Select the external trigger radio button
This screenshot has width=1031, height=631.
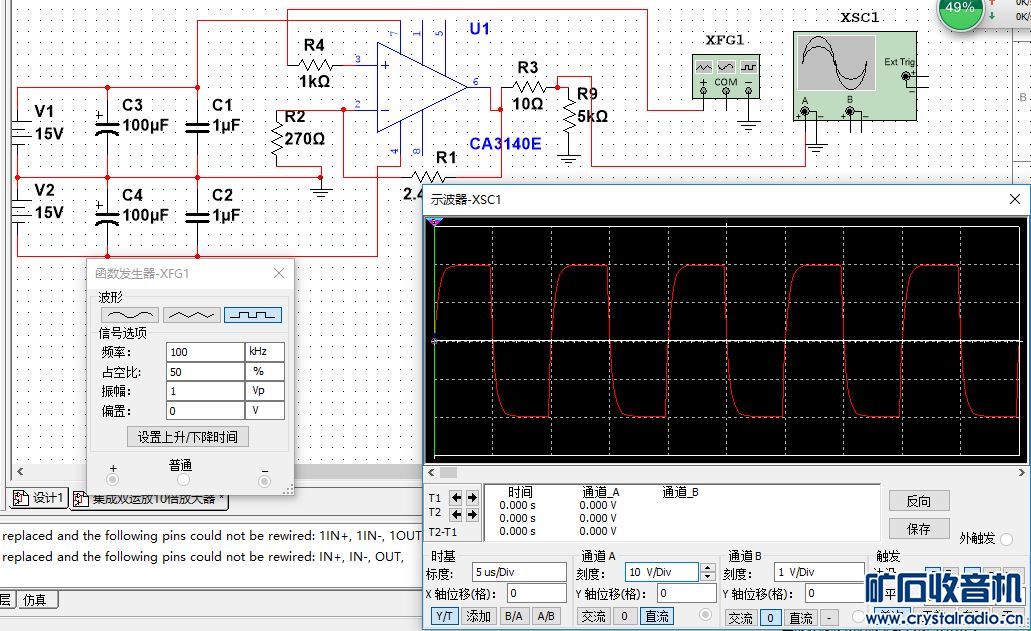click(1006, 539)
